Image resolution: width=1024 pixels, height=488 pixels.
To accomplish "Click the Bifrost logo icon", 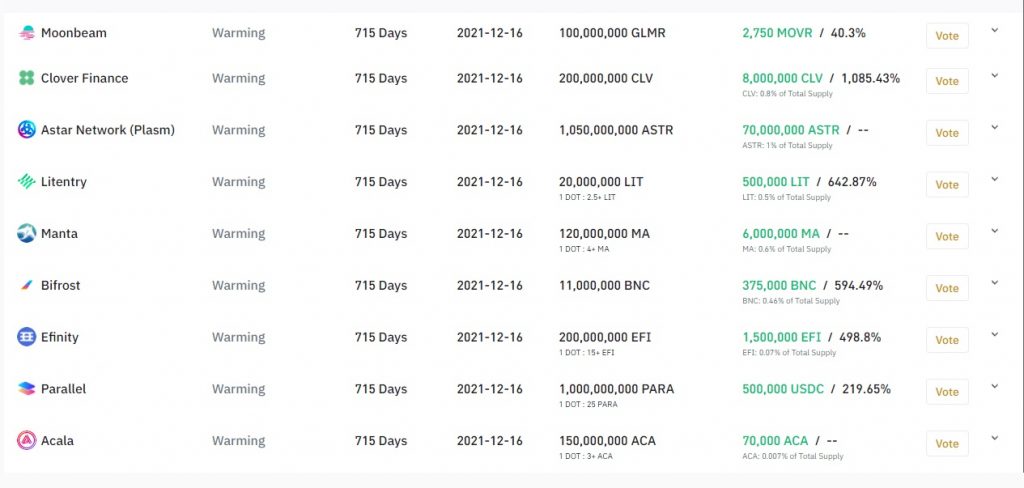I will (x=27, y=286).
